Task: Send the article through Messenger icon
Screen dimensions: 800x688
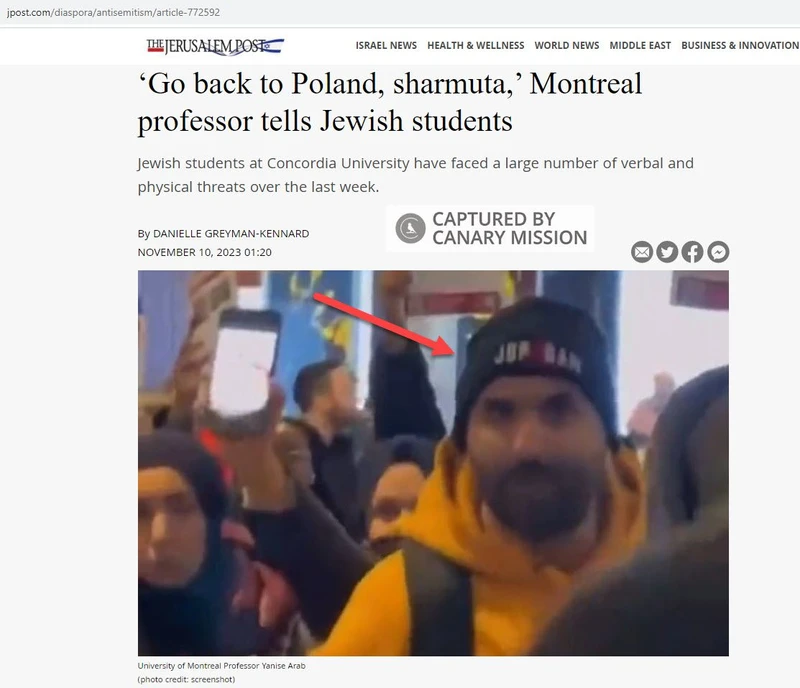Action: coord(718,252)
